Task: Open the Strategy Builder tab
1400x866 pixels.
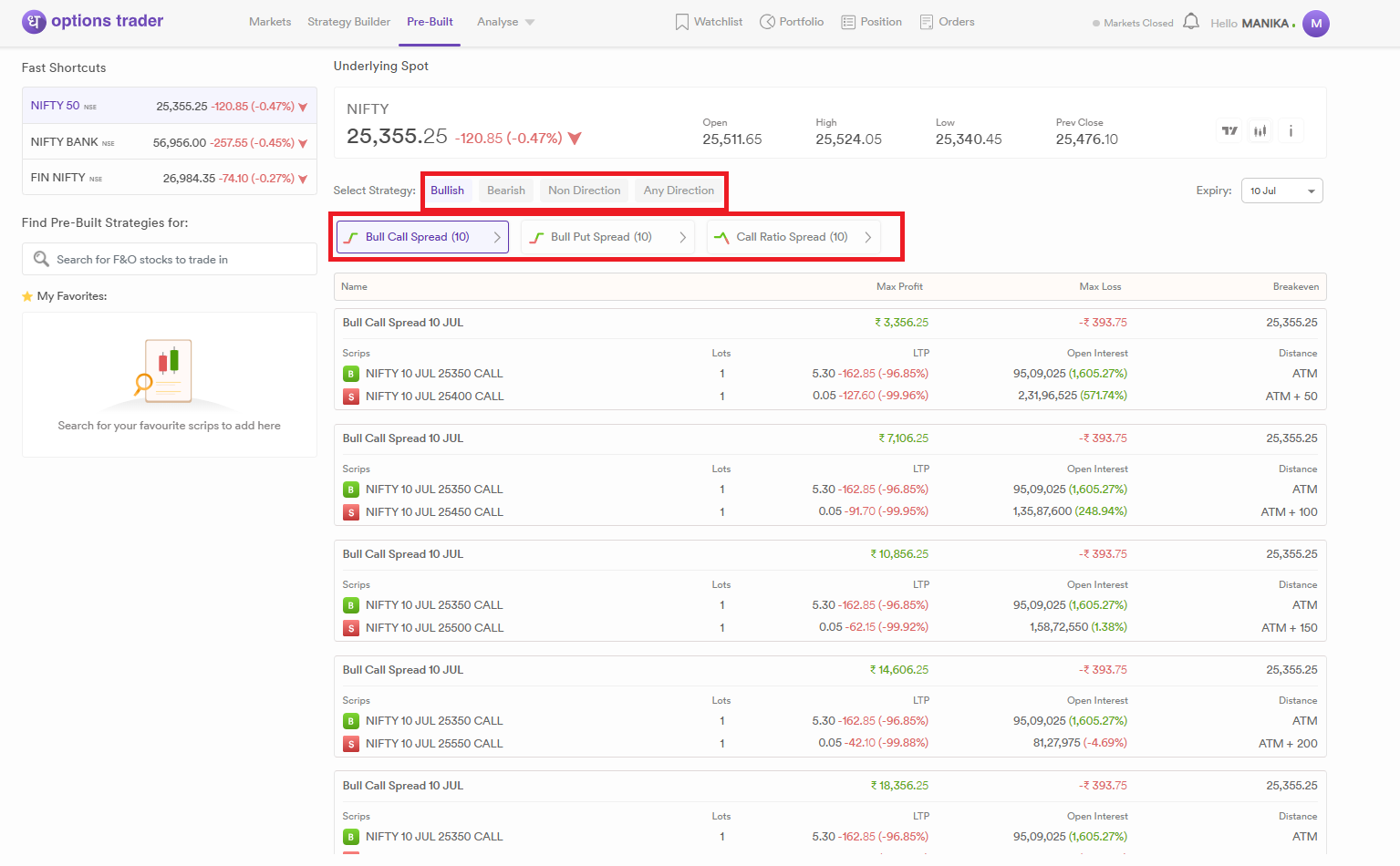Action: coord(348,22)
